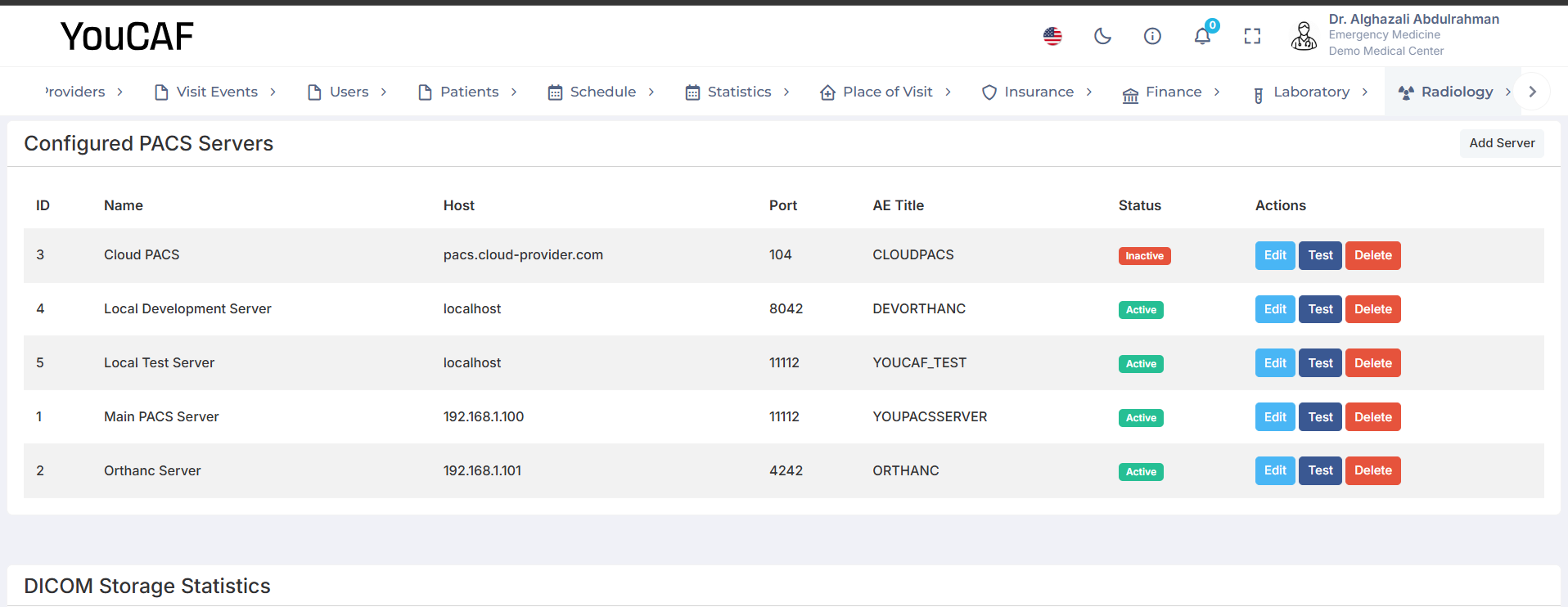Image resolution: width=1568 pixels, height=607 pixels.
Task: Expand the Insurance menu chevron
Action: 1089,92
